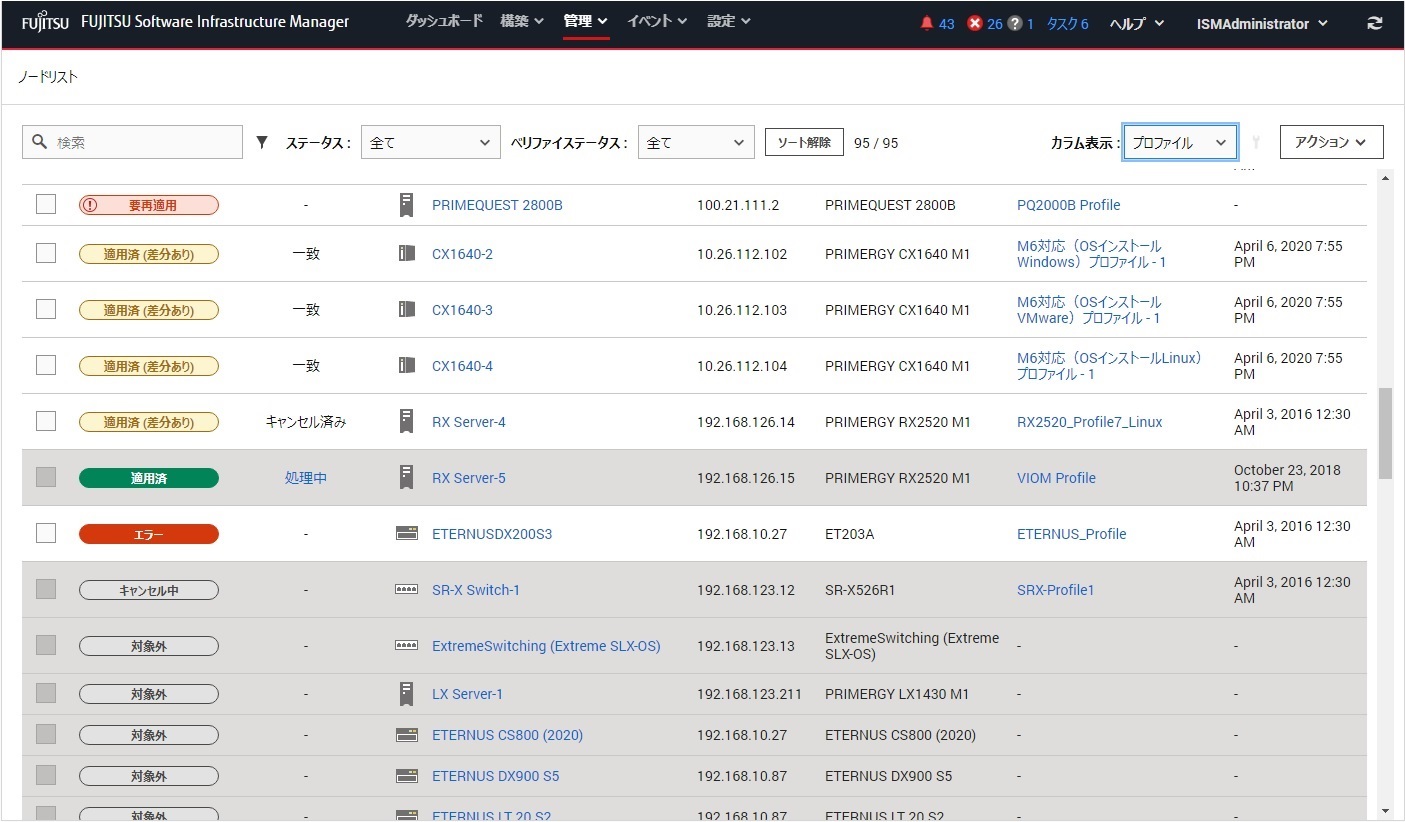Open the VIOM Profile link
Viewport: 1405px width, 822px height.
[1056, 478]
